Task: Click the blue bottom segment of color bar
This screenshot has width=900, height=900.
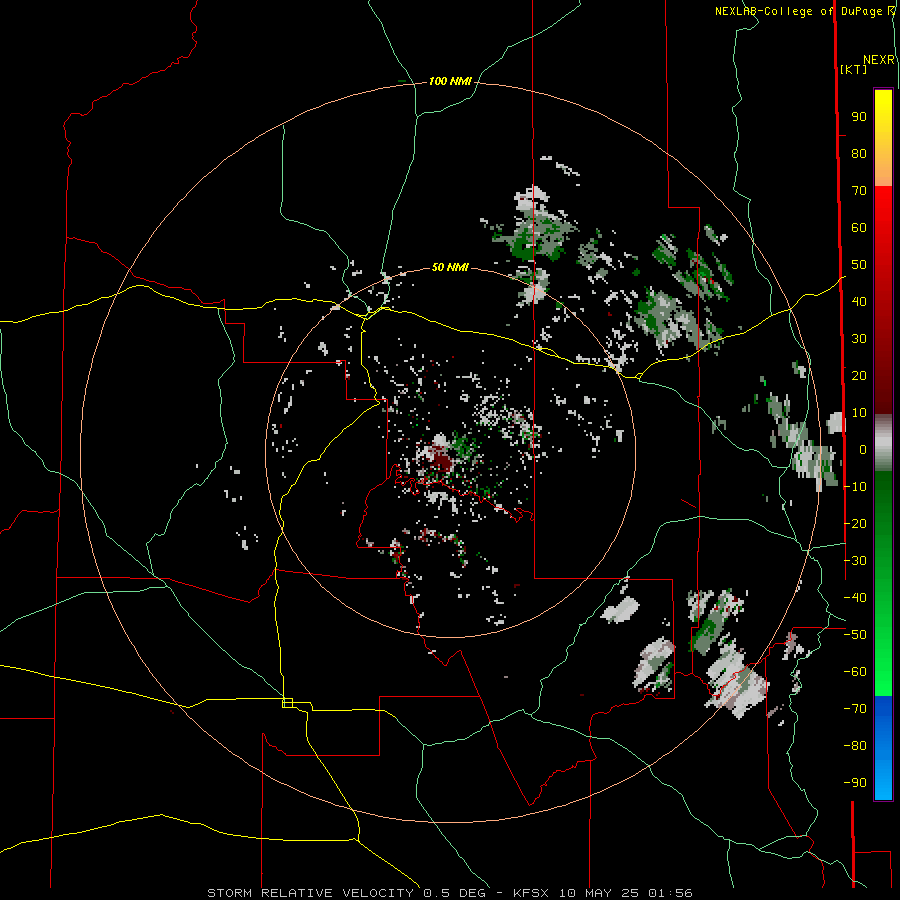Action: pyautogui.click(x=883, y=747)
